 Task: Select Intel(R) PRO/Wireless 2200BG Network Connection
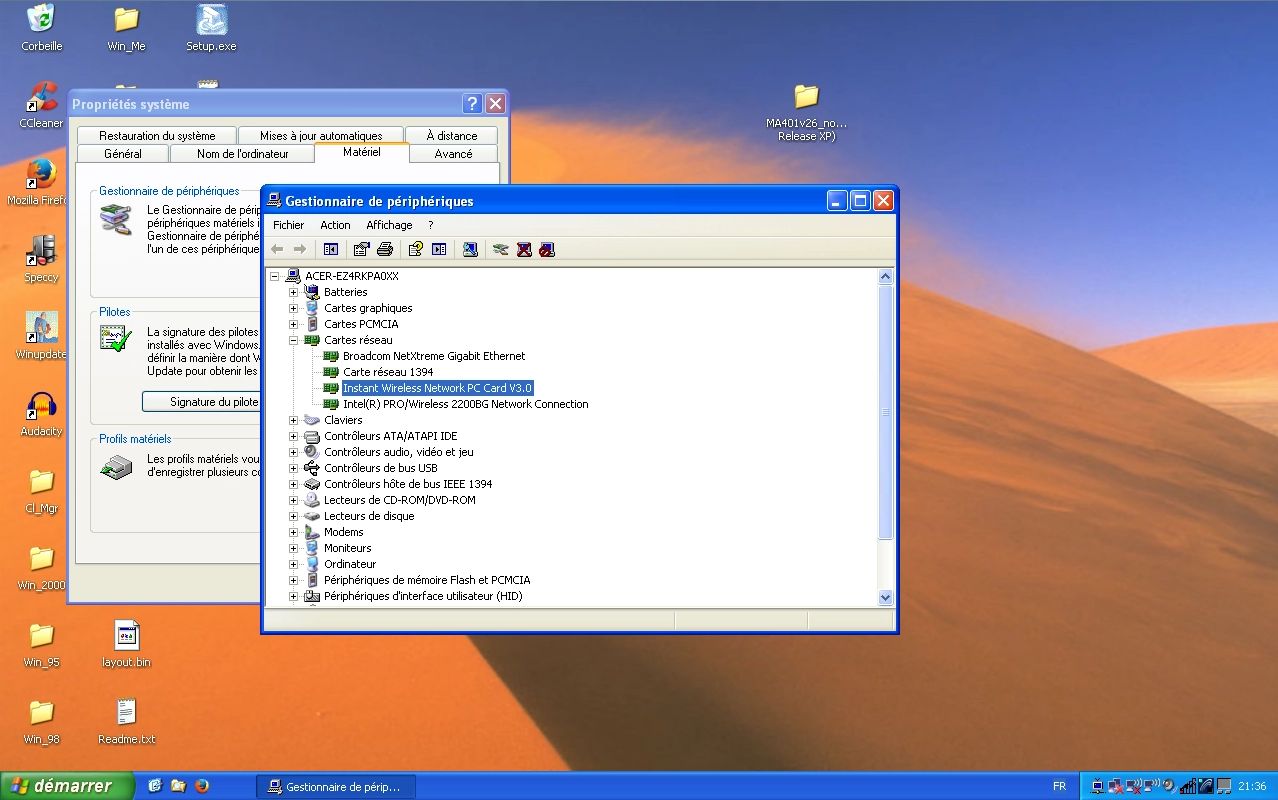(x=465, y=404)
